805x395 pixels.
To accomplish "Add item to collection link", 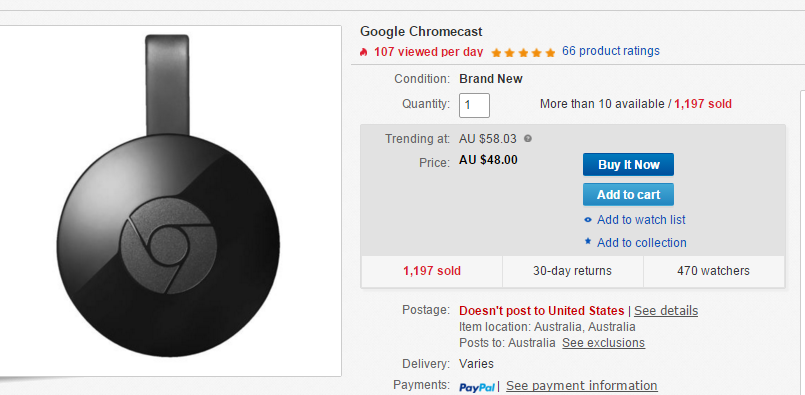I will (642, 242).
